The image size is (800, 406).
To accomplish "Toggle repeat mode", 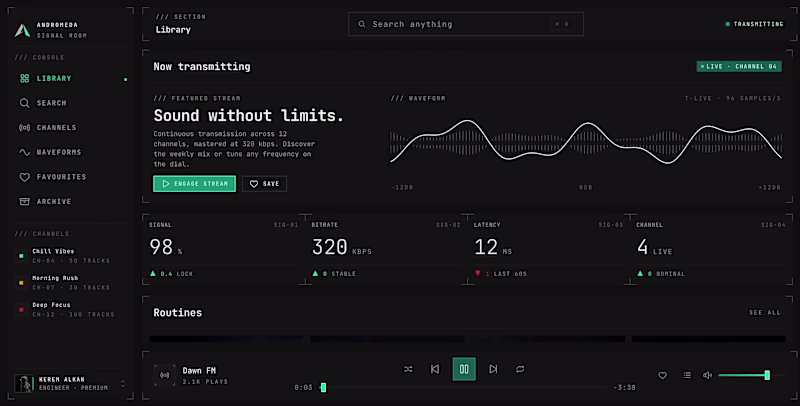I will click(520, 369).
